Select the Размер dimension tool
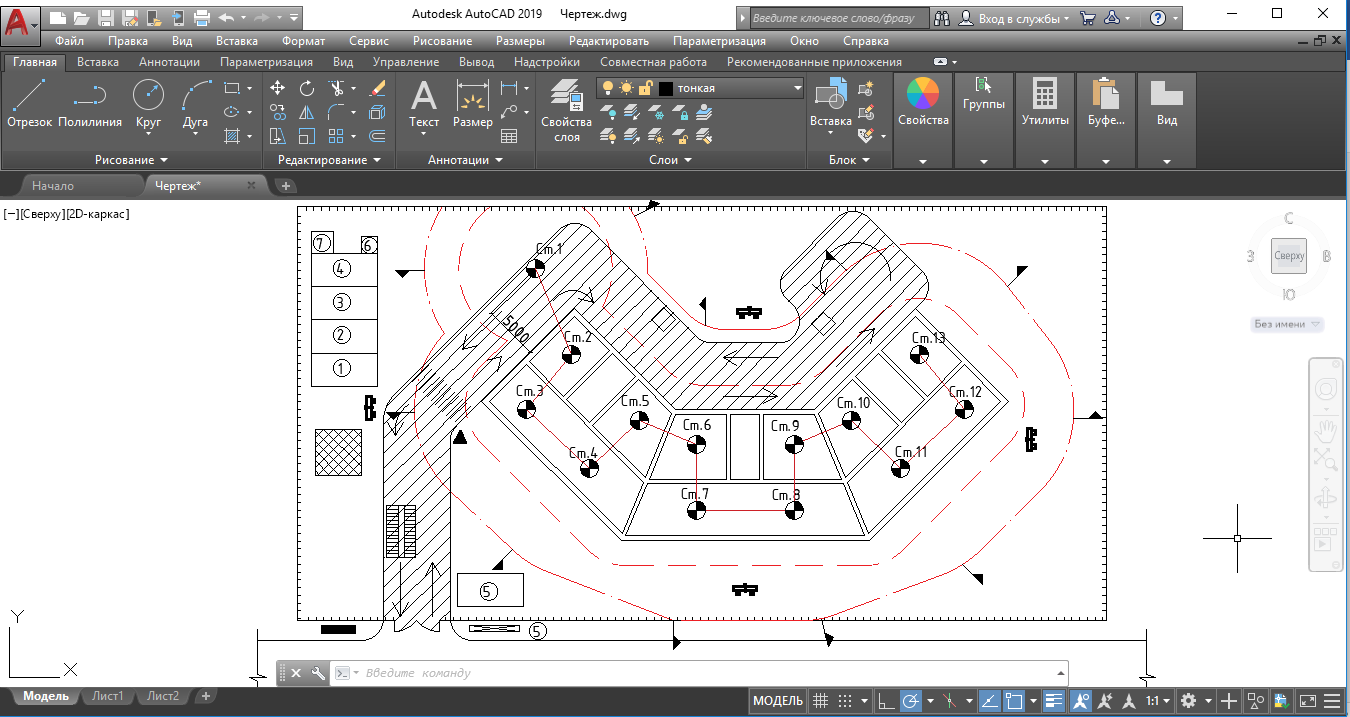Image resolution: width=1350 pixels, height=717 pixels. pos(472,103)
